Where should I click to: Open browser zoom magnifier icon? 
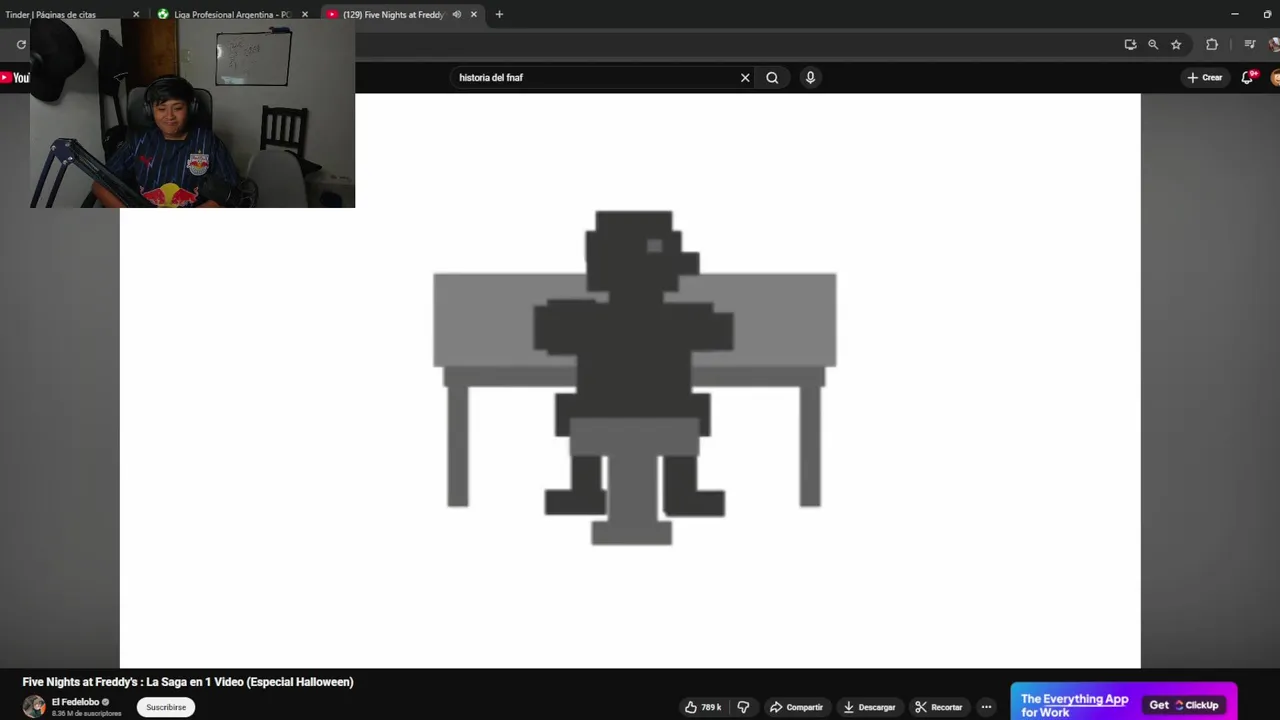point(1153,44)
